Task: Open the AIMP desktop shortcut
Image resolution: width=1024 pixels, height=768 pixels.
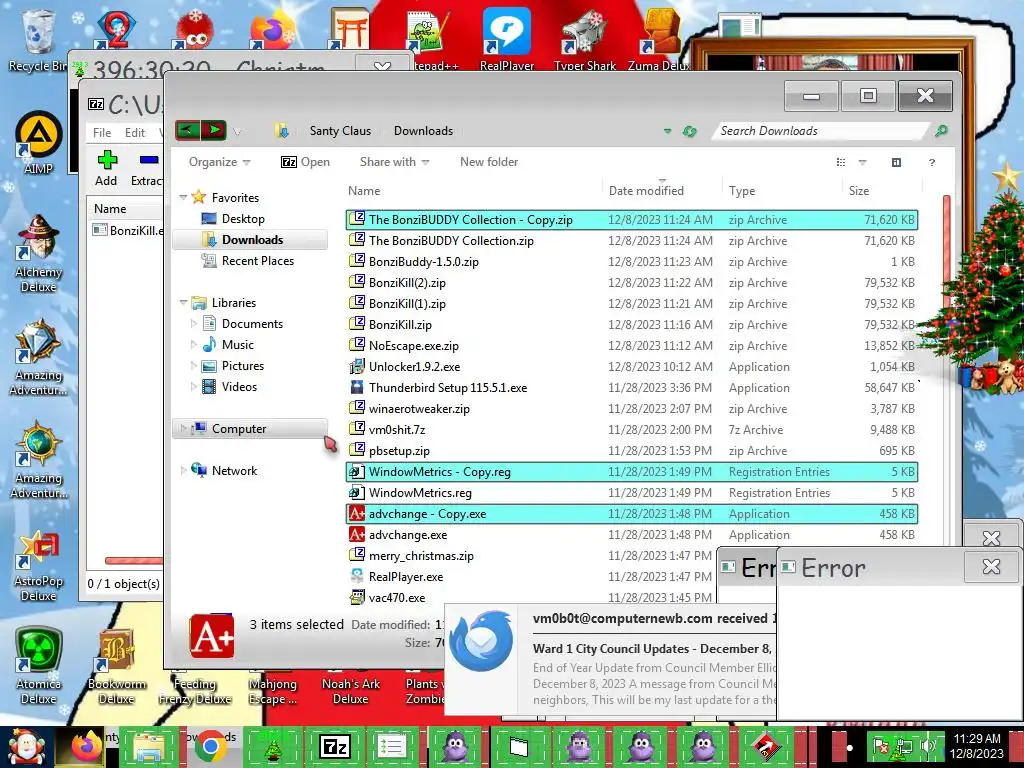Action: coord(39,142)
